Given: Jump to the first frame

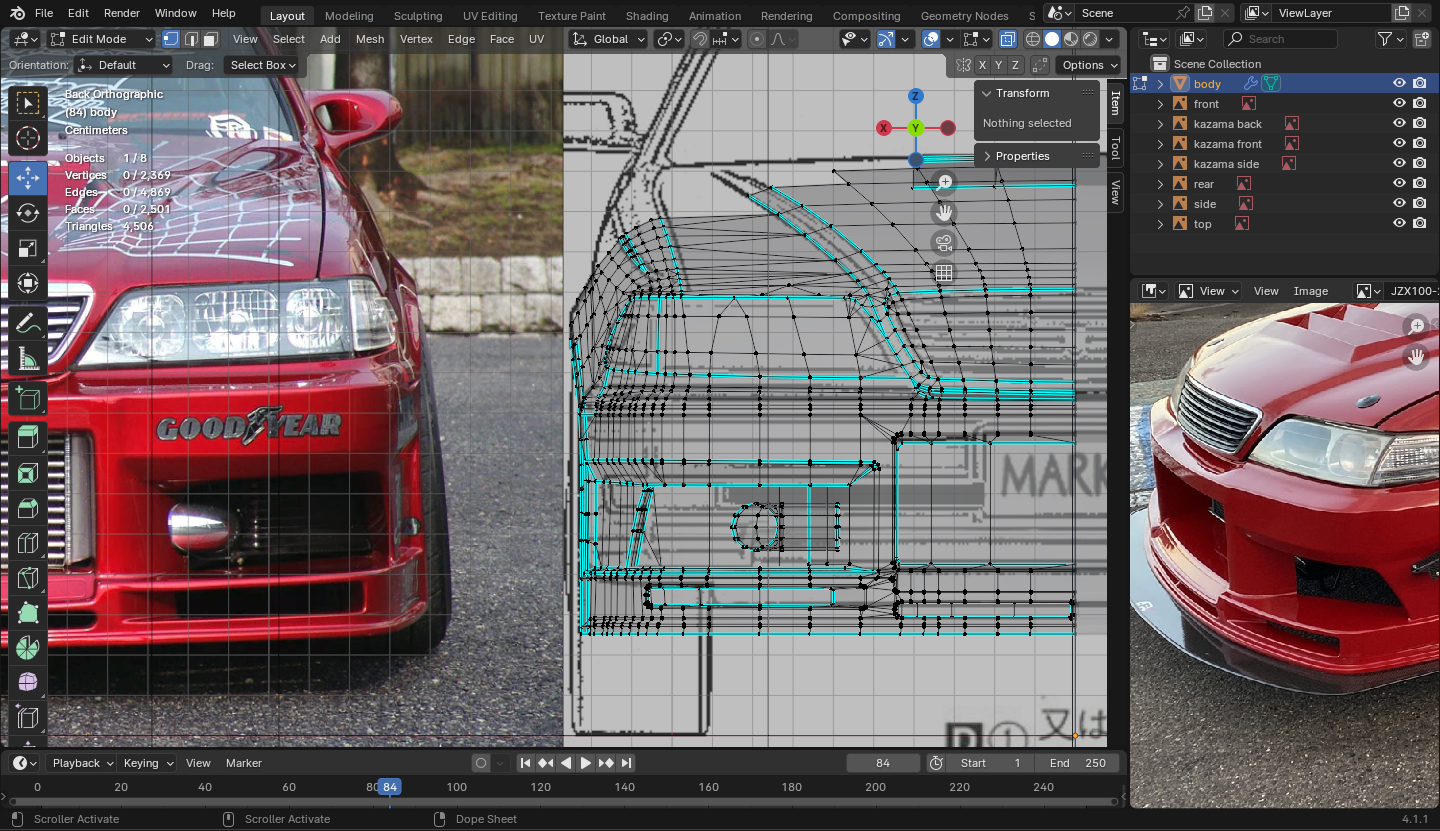Looking at the screenshot, I should click(x=525, y=763).
